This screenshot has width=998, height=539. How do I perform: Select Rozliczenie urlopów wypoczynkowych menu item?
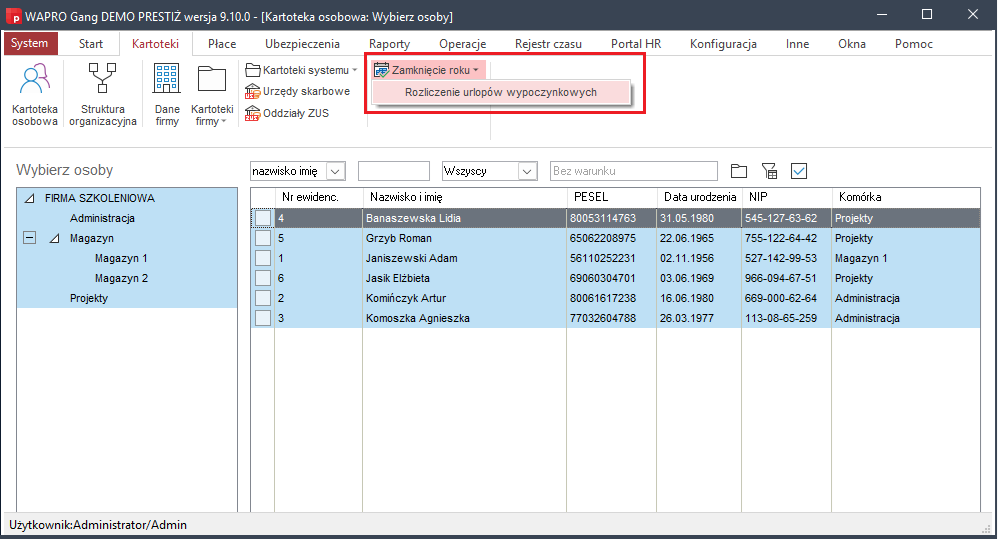(500, 92)
